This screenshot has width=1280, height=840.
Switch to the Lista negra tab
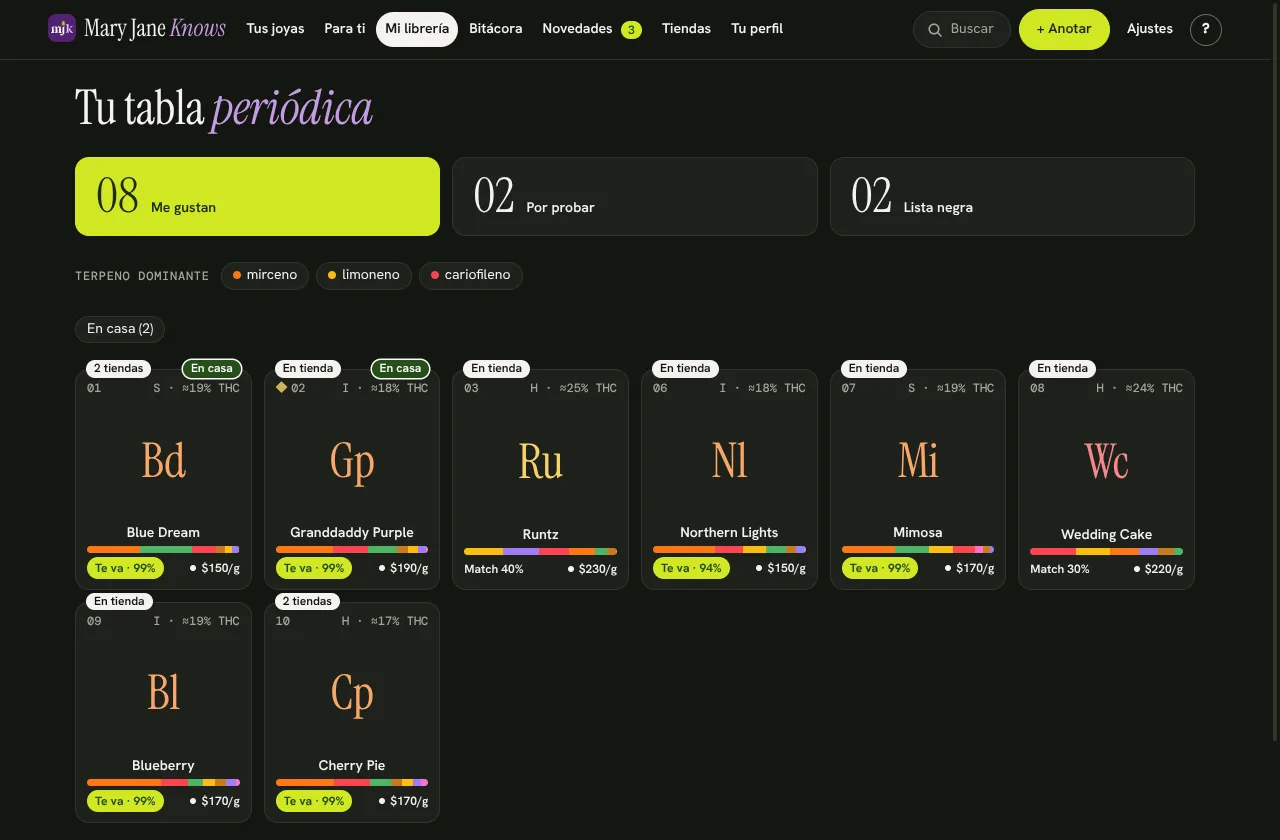(1012, 196)
